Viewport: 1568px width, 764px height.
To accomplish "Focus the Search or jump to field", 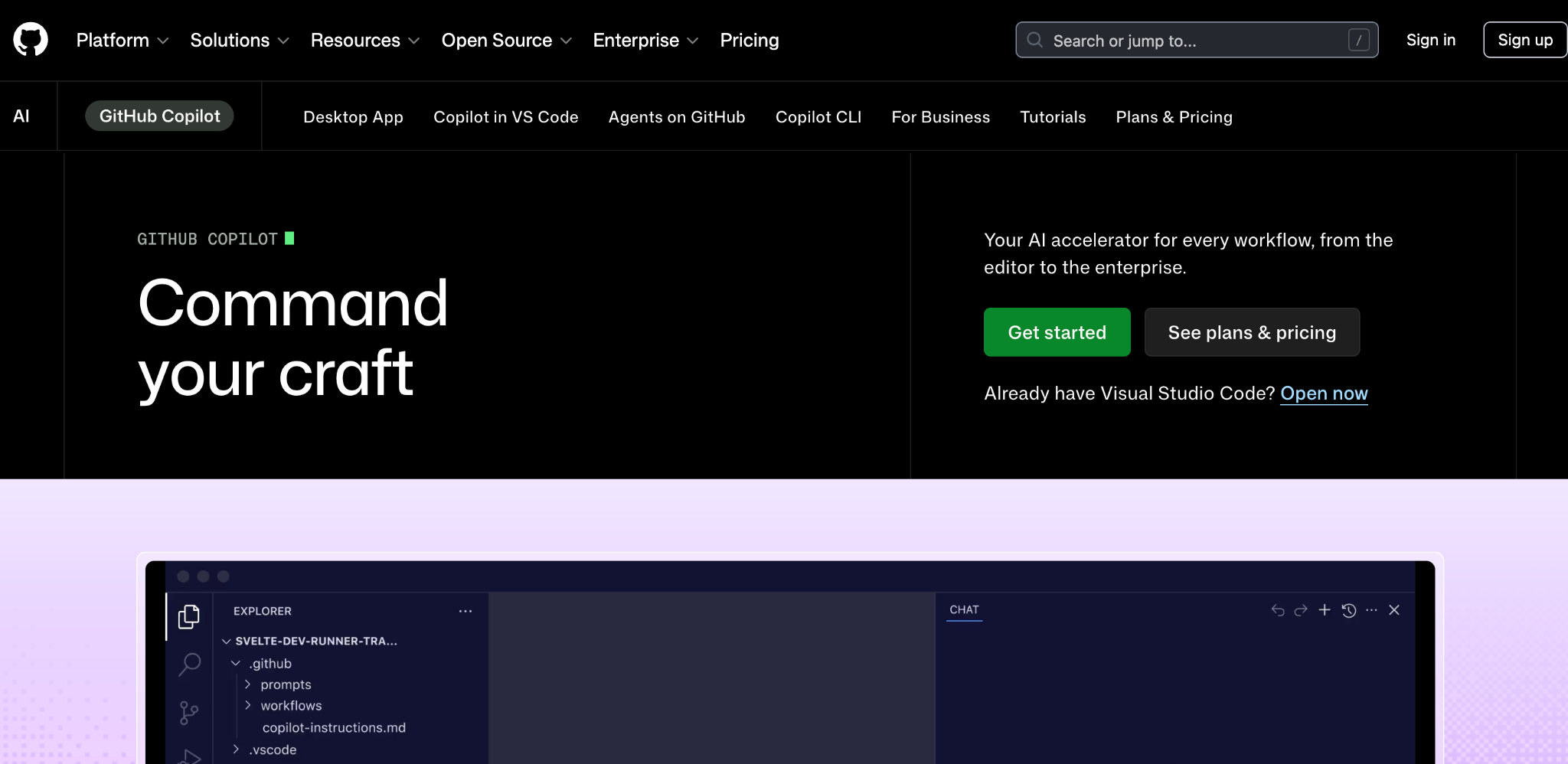I will pyautogui.click(x=1197, y=40).
